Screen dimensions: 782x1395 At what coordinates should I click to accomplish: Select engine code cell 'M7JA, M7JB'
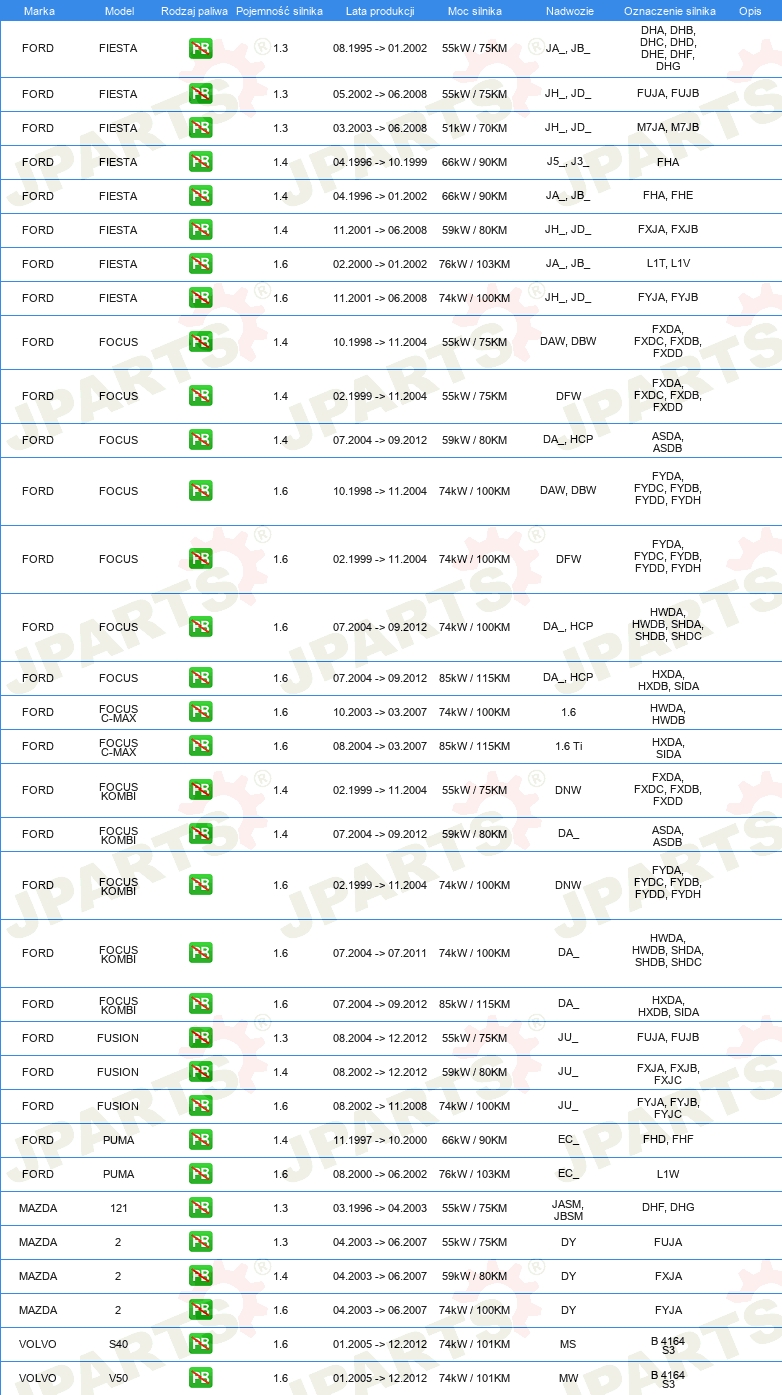668,128
